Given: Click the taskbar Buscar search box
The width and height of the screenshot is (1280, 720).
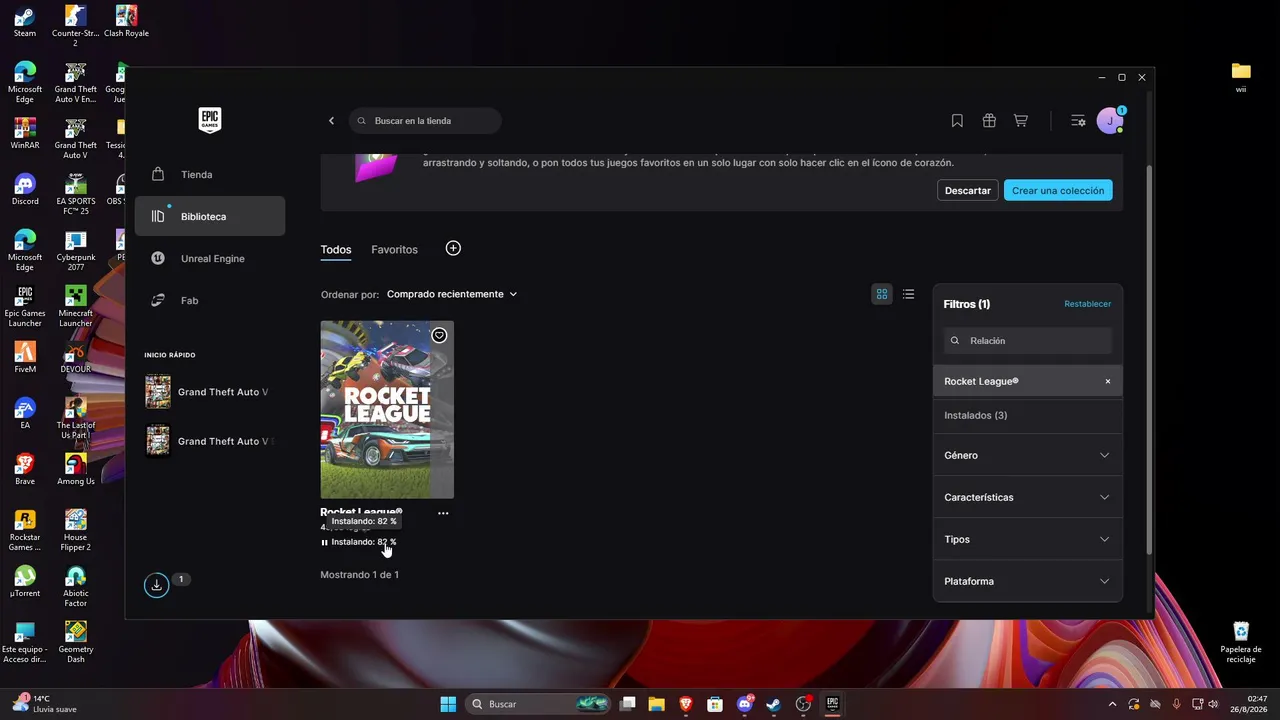Looking at the screenshot, I should [540, 704].
